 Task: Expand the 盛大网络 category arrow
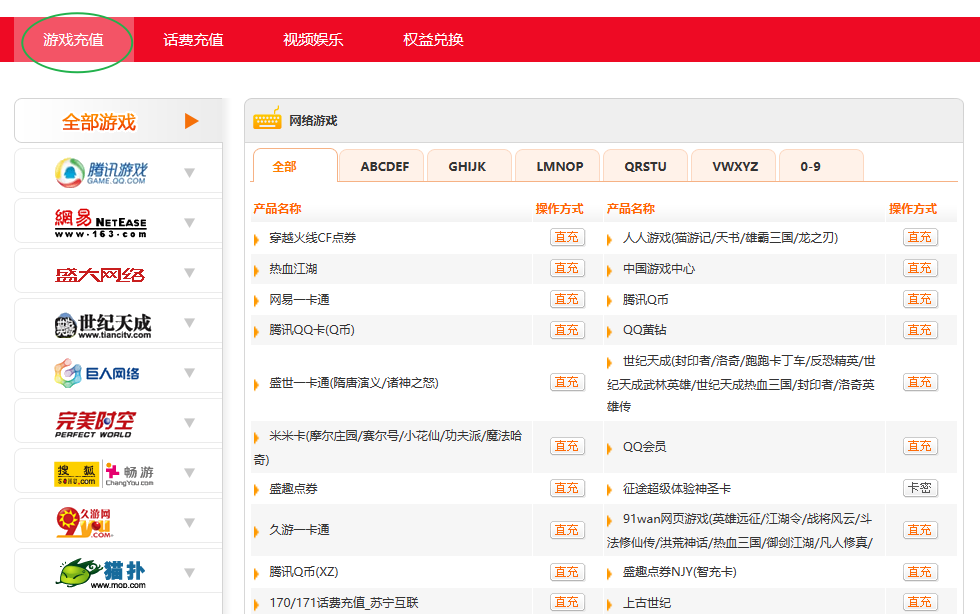point(190,273)
